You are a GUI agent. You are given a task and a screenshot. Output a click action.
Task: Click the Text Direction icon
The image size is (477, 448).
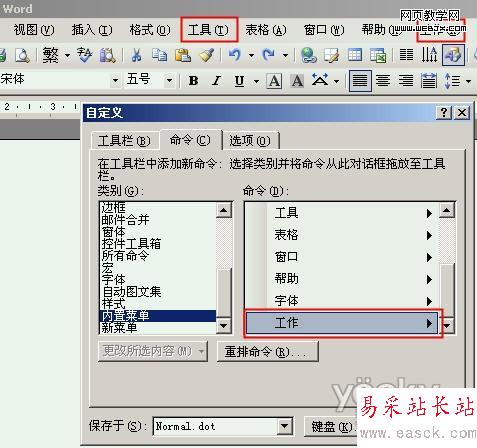point(429,55)
